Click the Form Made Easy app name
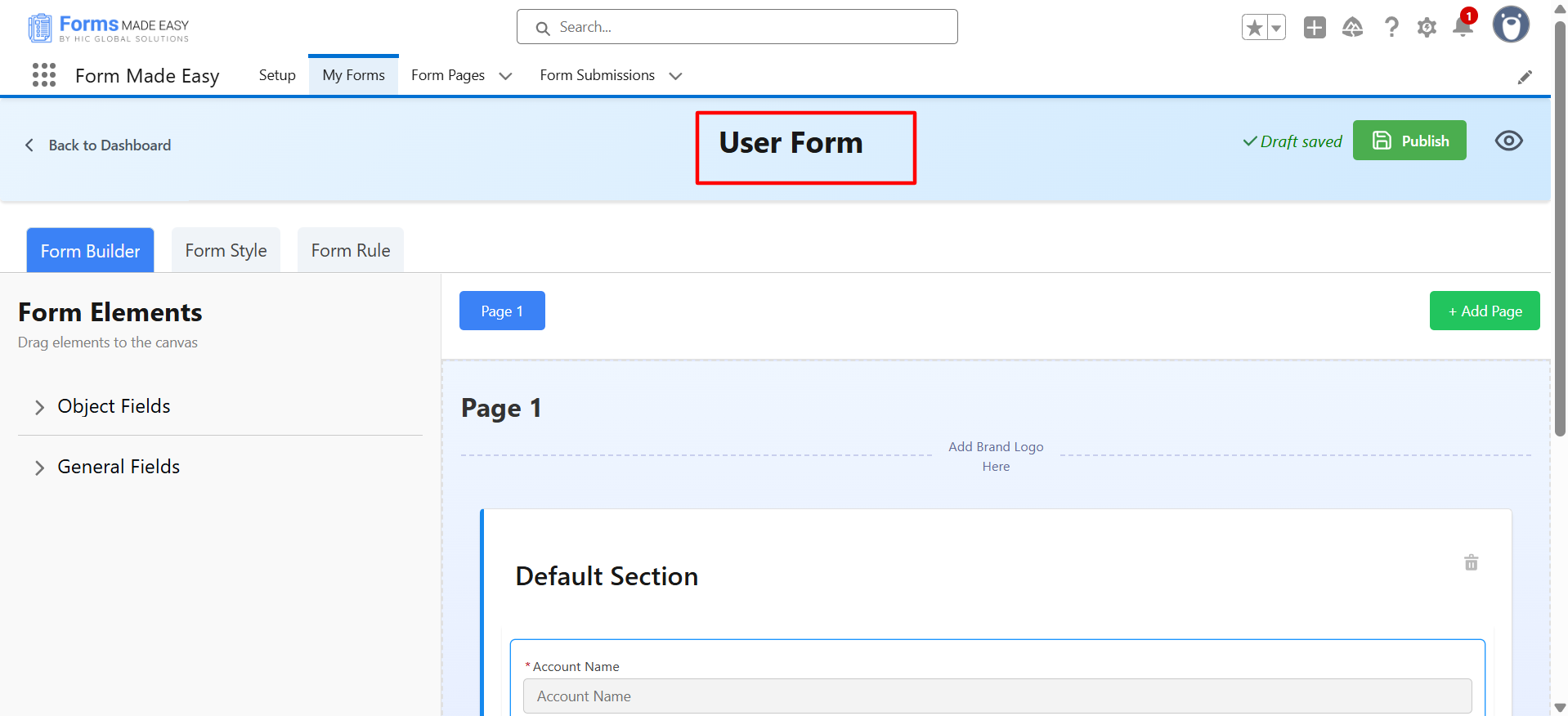 pos(147,76)
